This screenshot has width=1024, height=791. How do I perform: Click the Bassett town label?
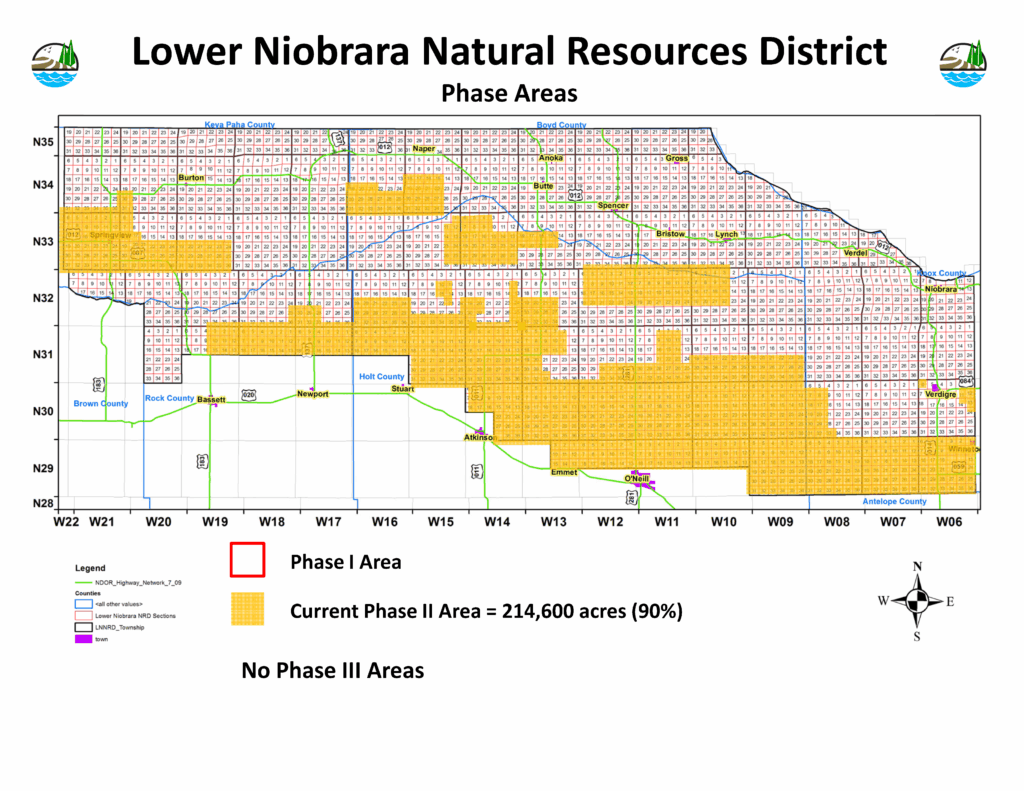[x=211, y=399]
